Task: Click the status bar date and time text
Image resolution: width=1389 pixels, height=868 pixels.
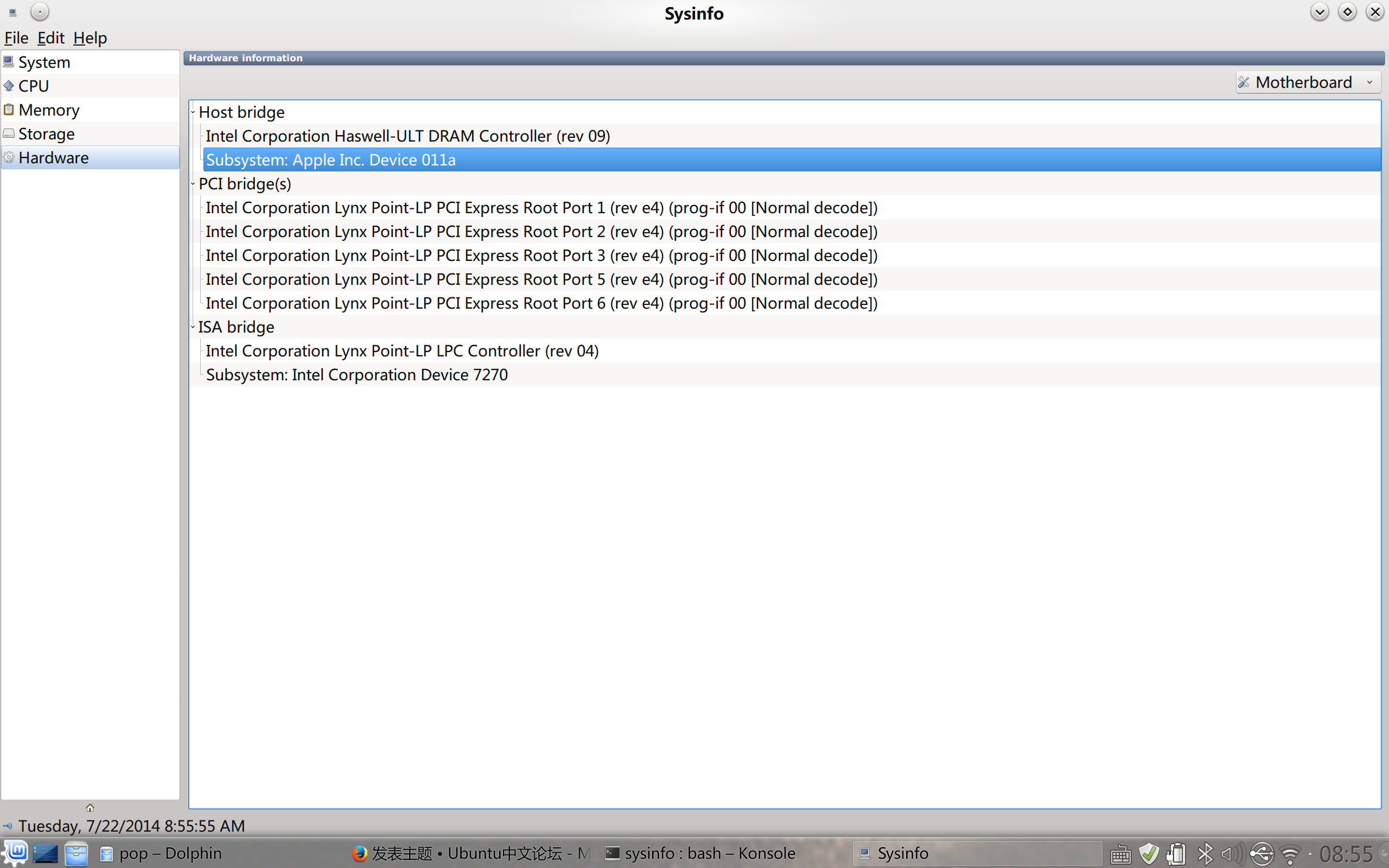Action: click(131, 826)
